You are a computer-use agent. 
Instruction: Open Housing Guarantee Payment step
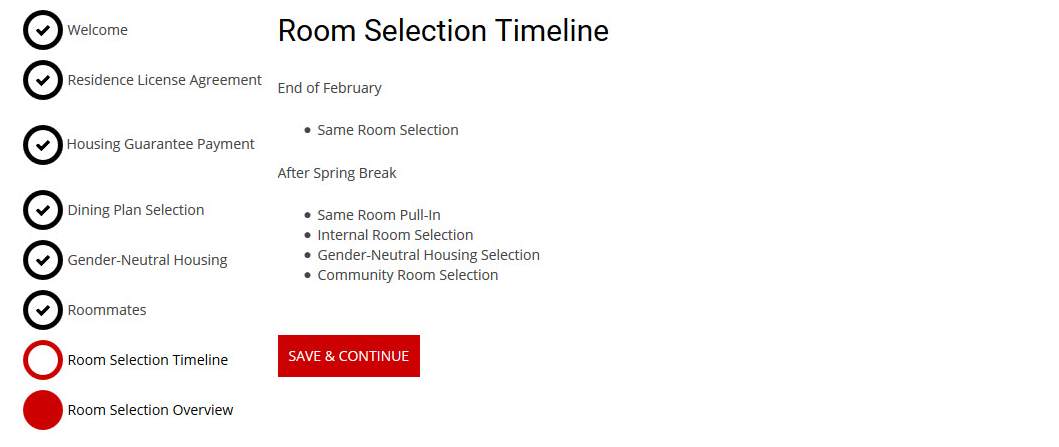pos(160,144)
